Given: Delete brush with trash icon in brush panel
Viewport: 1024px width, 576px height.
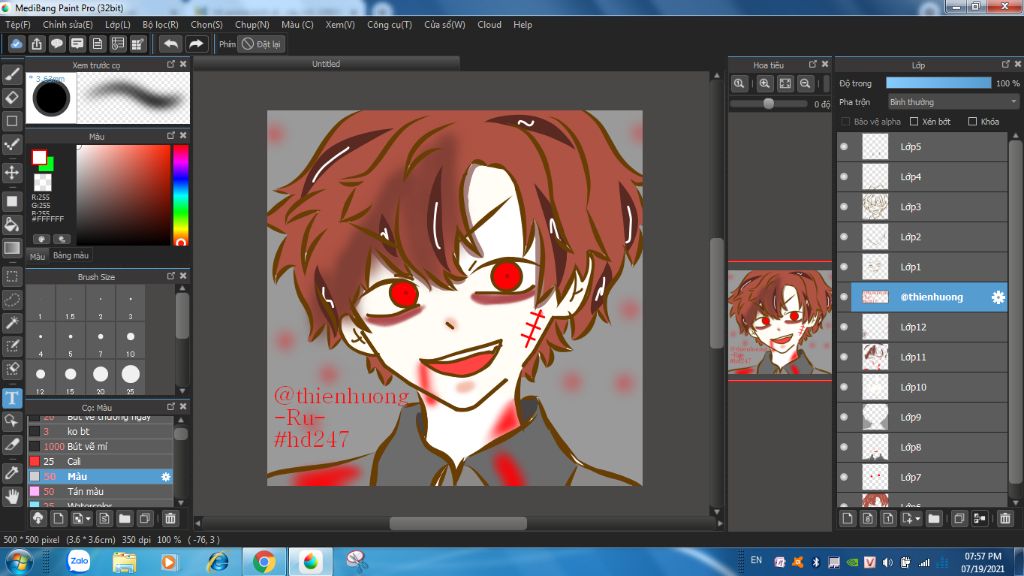Looking at the screenshot, I should 170,519.
